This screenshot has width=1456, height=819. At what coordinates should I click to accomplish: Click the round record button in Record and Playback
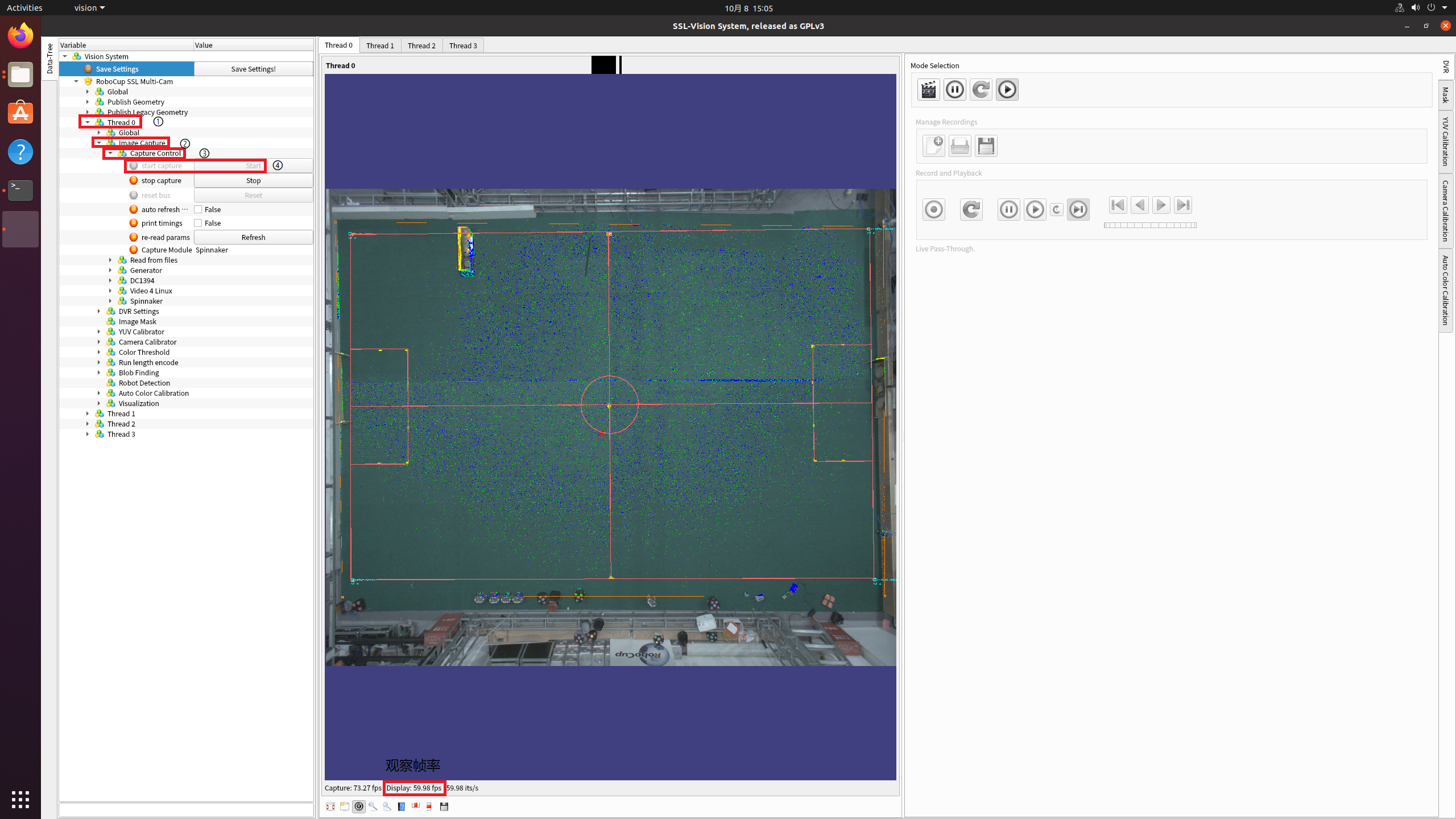coord(933,209)
